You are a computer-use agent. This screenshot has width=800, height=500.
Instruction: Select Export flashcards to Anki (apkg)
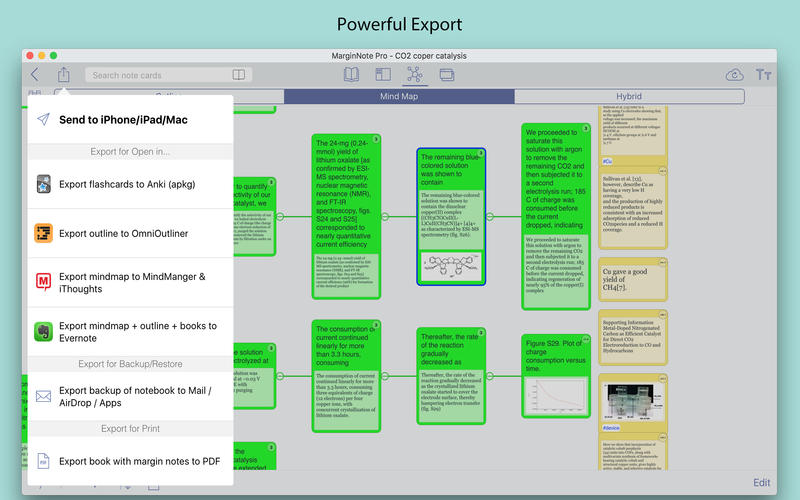pyautogui.click(x=131, y=184)
